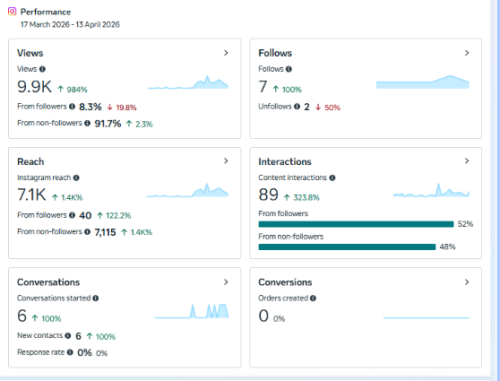Open the Conversations card heading
500x381 pixels.
pyautogui.click(x=48, y=282)
